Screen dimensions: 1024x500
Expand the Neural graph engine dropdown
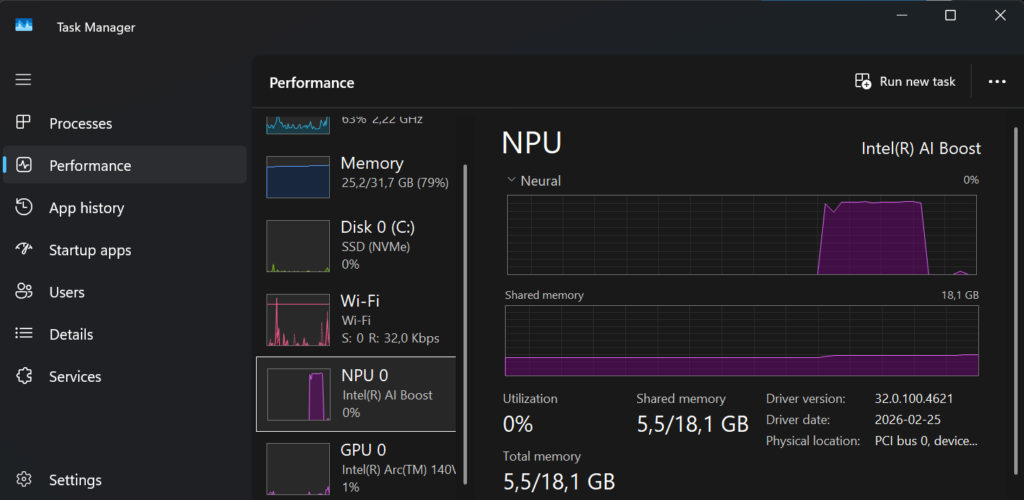pos(512,181)
